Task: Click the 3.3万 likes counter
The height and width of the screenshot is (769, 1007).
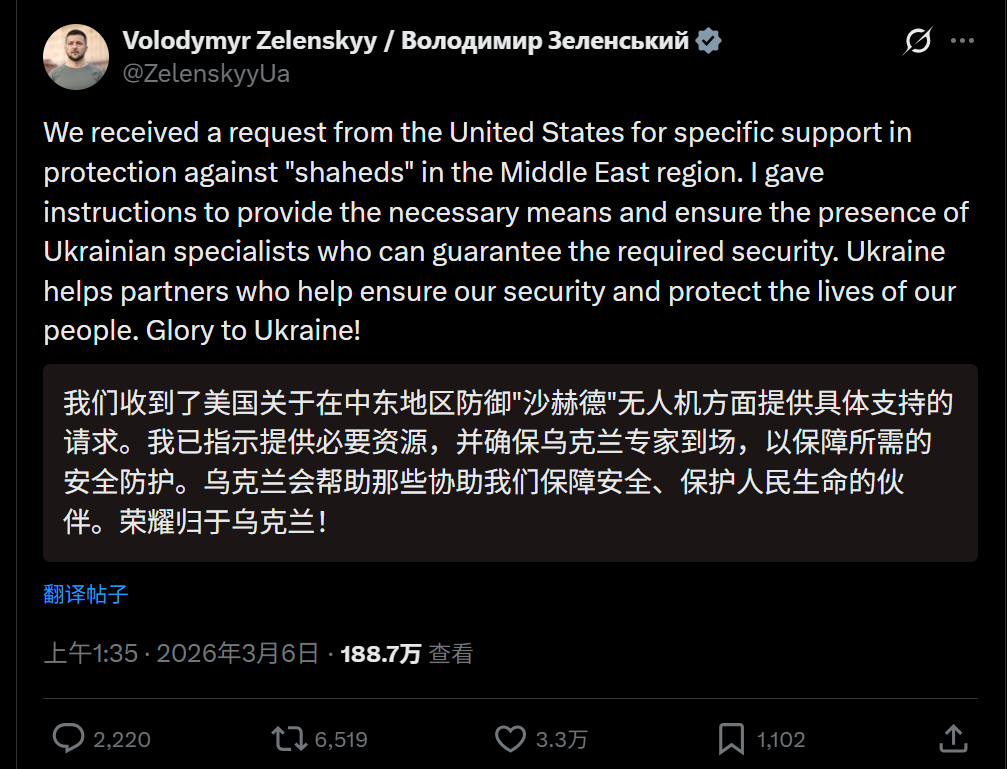Action: tap(561, 738)
